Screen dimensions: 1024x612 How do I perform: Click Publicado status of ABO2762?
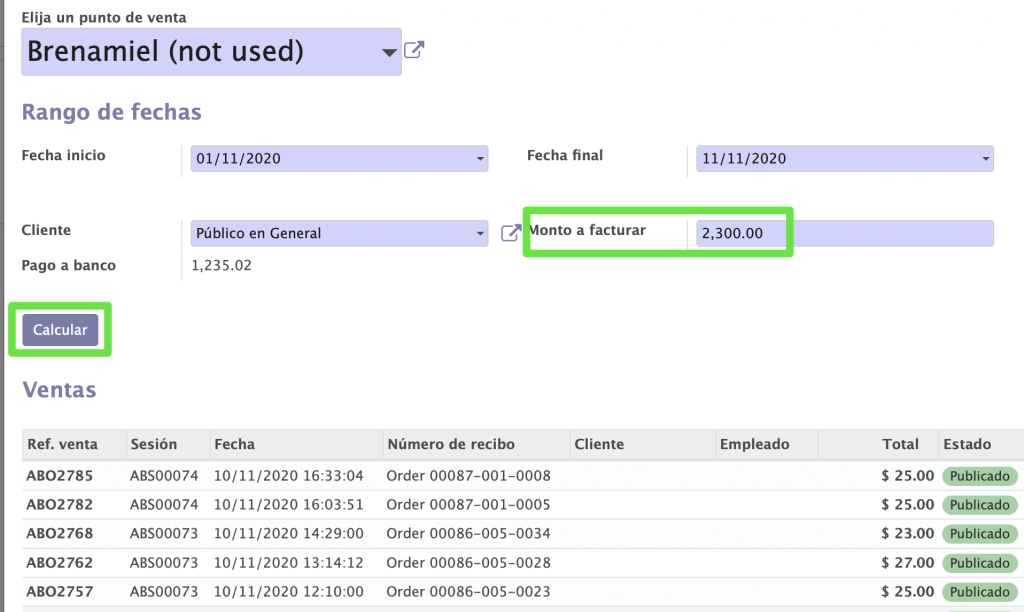(x=980, y=563)
